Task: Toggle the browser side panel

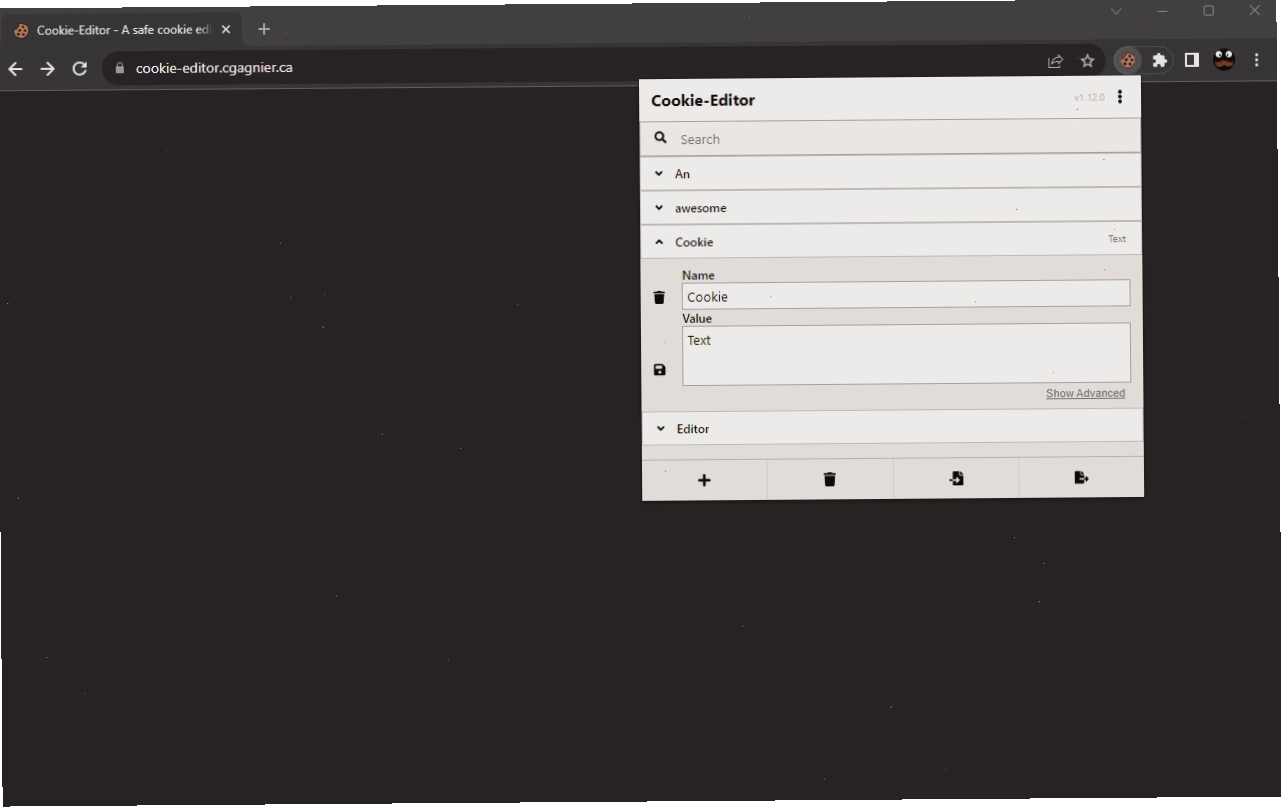Action: [1191, 61]
